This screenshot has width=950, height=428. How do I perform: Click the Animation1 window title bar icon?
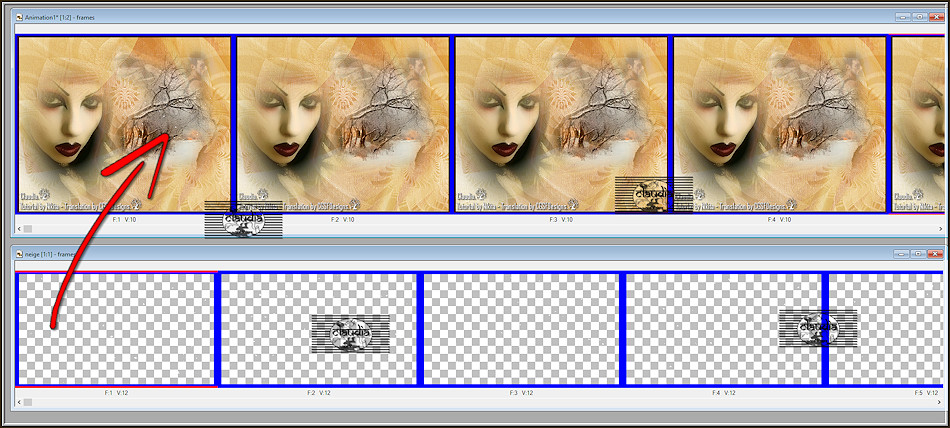19,18
